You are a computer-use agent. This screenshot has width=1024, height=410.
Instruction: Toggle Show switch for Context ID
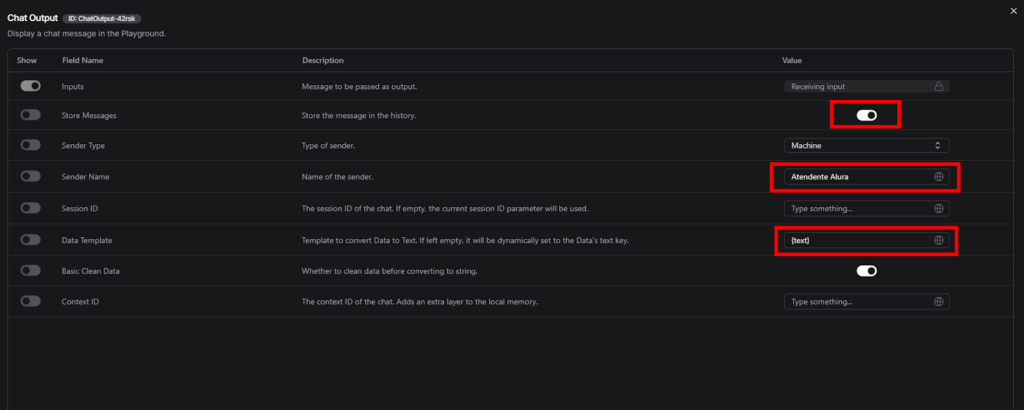(30, 301)
